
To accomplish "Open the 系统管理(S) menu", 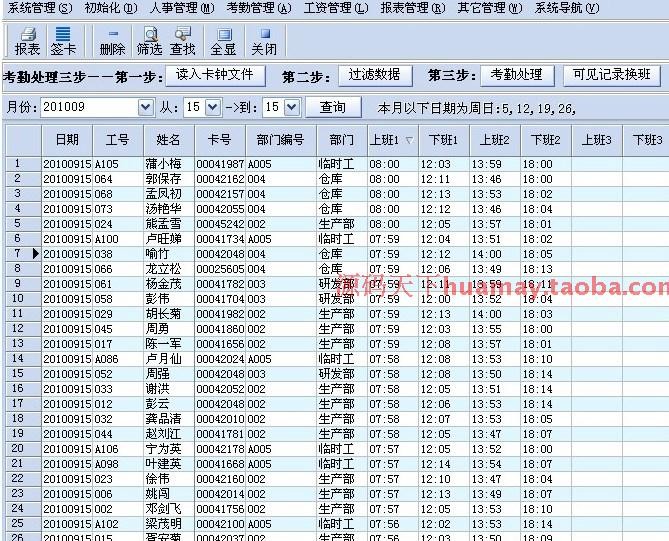I will click(41, 8).
